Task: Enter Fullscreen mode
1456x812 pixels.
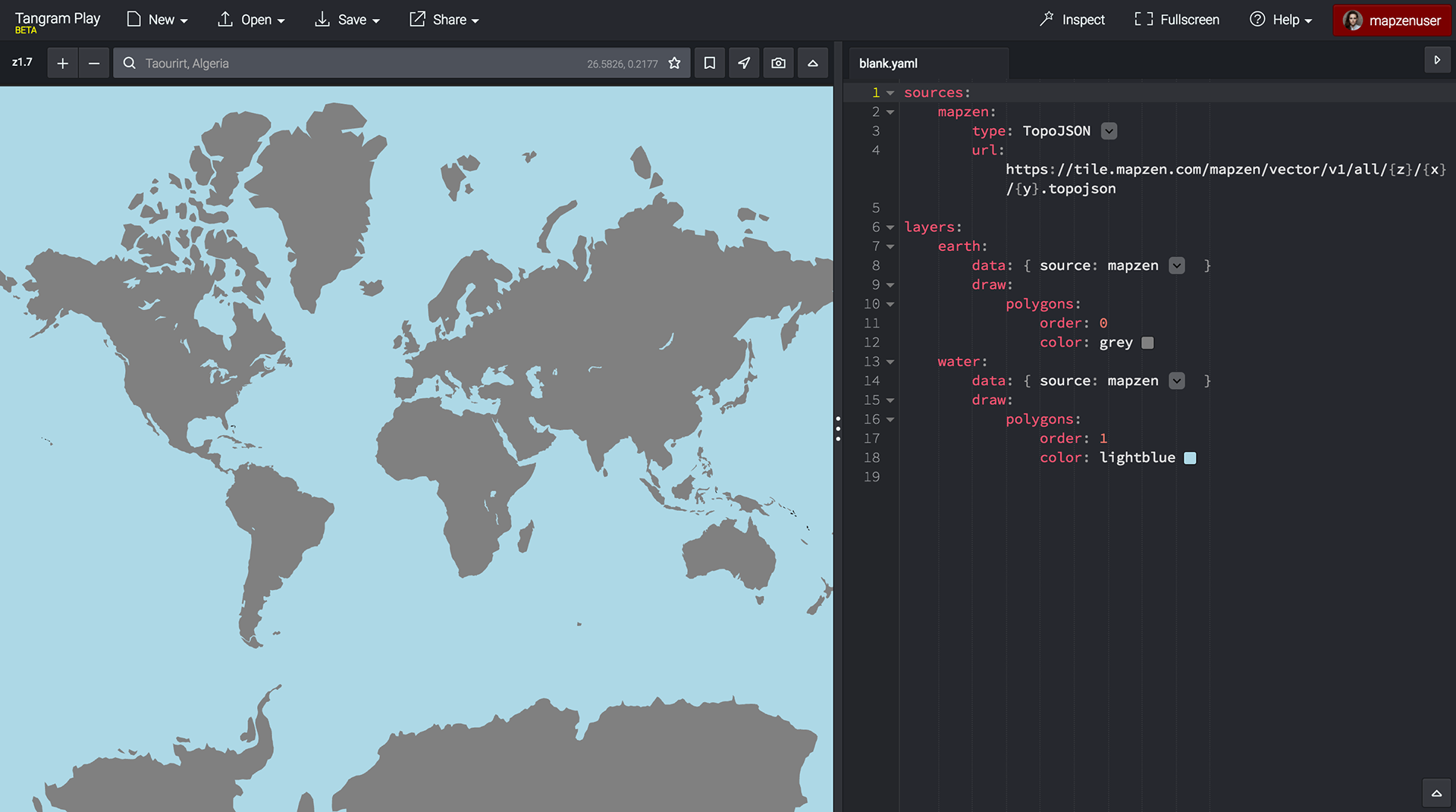Action: 1176,20
